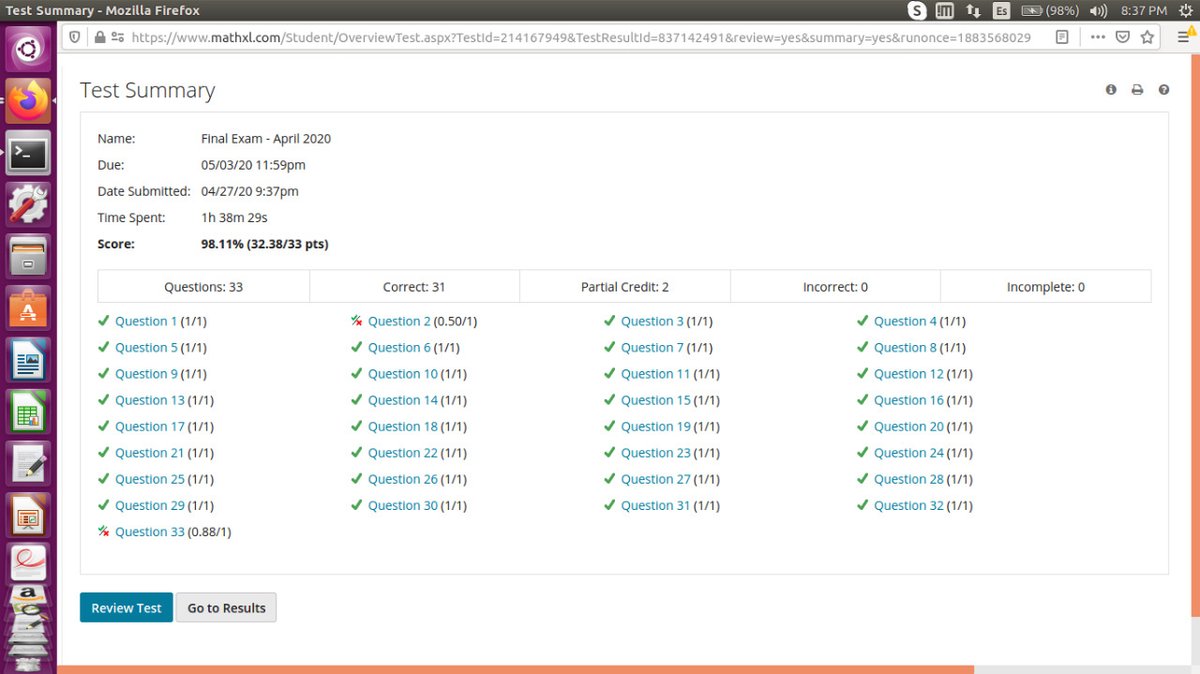View site security padlock info
The width and height of the screenshot is (1200, 674).
(x=99, y=37)
